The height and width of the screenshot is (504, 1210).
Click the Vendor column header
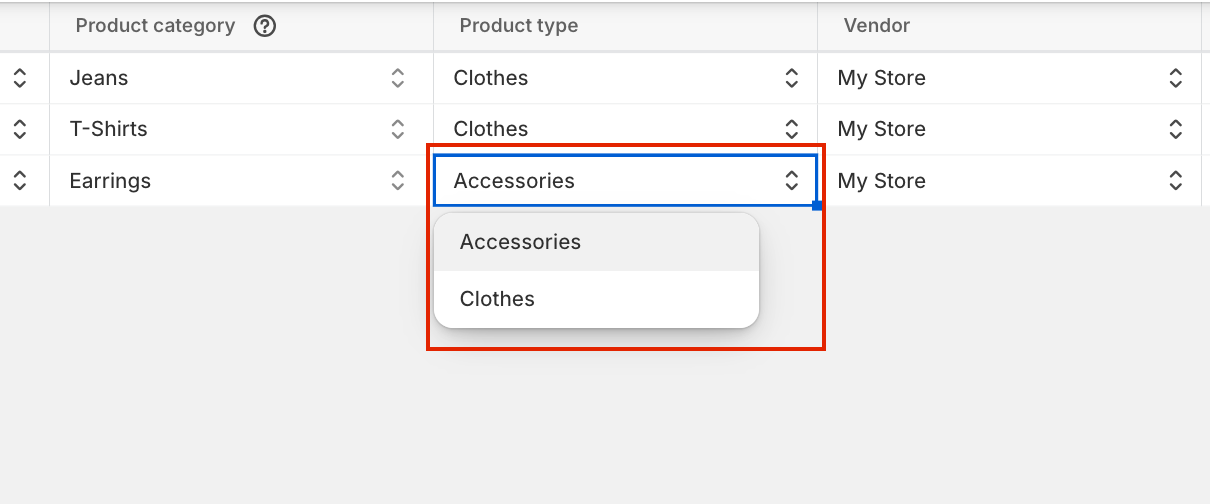click(x=877, y=26)
